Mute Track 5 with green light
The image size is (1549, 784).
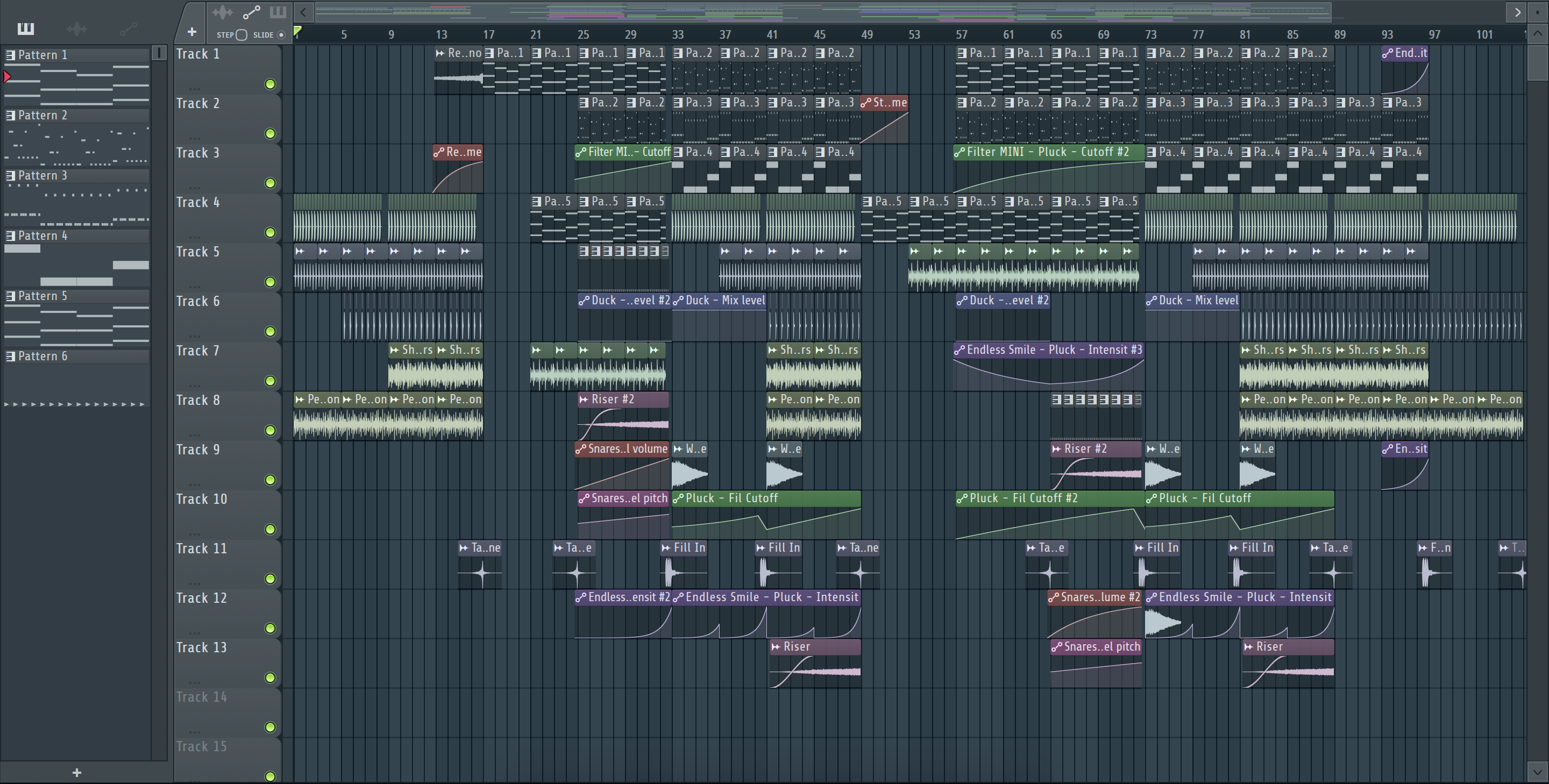click(x=271, y=282)
